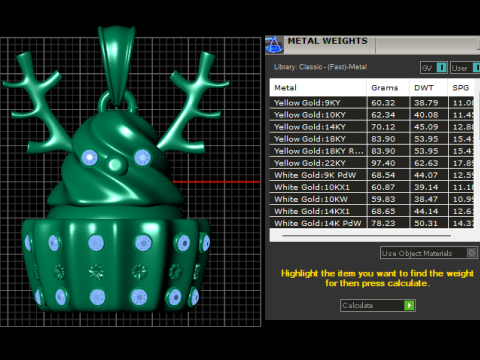Click the 60.32 grams value
This screenshot has height=360, width=480.
[x=383, y=103]
